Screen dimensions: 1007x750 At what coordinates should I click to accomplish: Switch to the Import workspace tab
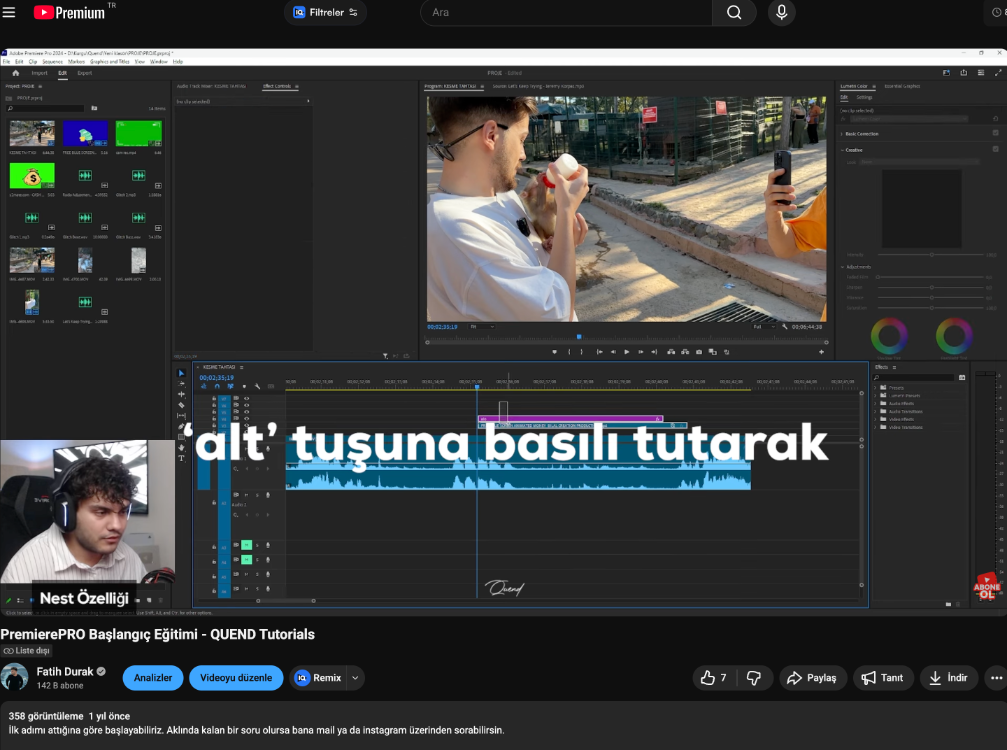coord(39,73)
